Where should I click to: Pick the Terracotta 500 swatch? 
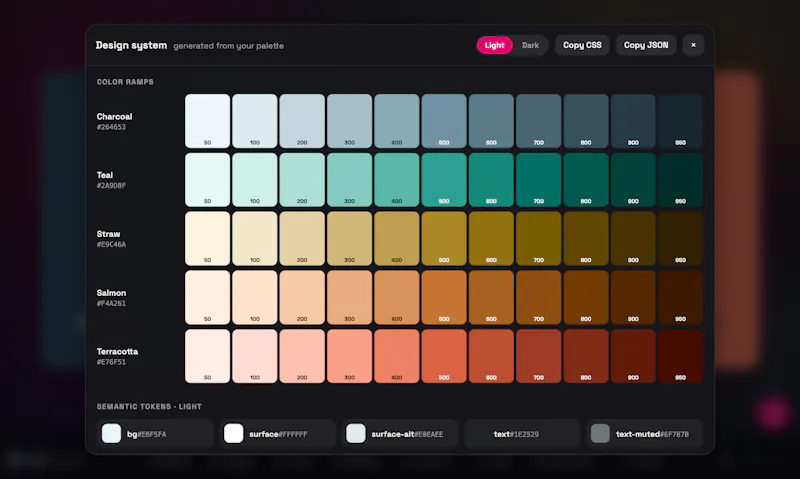click(x=444, y=356)
